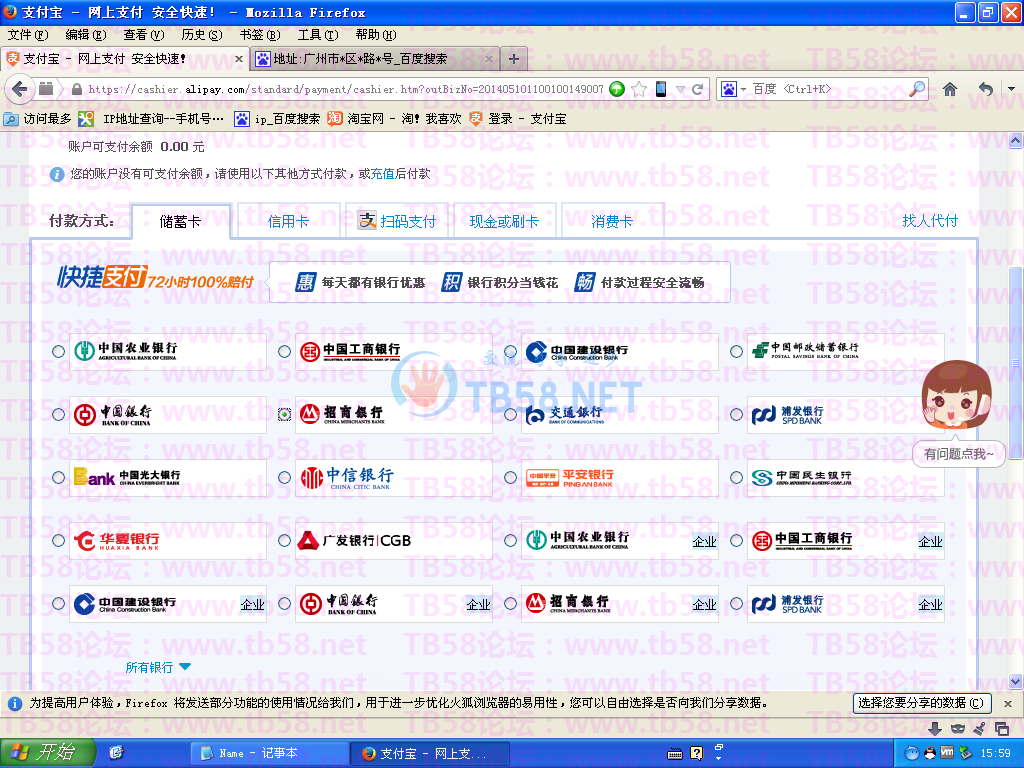Open the Windows 开始 Start button
Image resolution: width=1024 pixels, height=768 pixels.
click(48, 753)
